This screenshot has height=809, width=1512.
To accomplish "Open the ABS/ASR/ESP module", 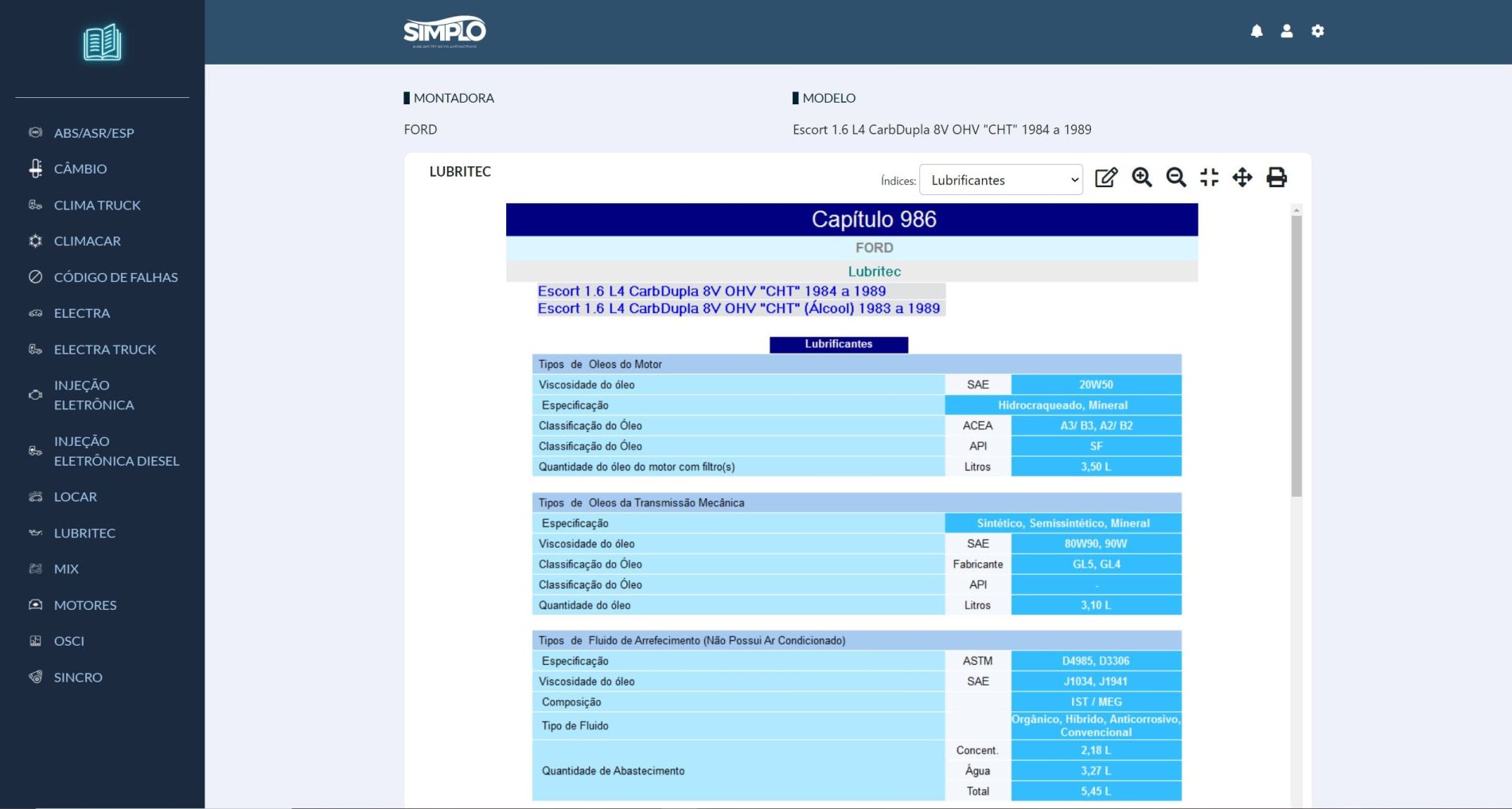I will pos(94,133).
